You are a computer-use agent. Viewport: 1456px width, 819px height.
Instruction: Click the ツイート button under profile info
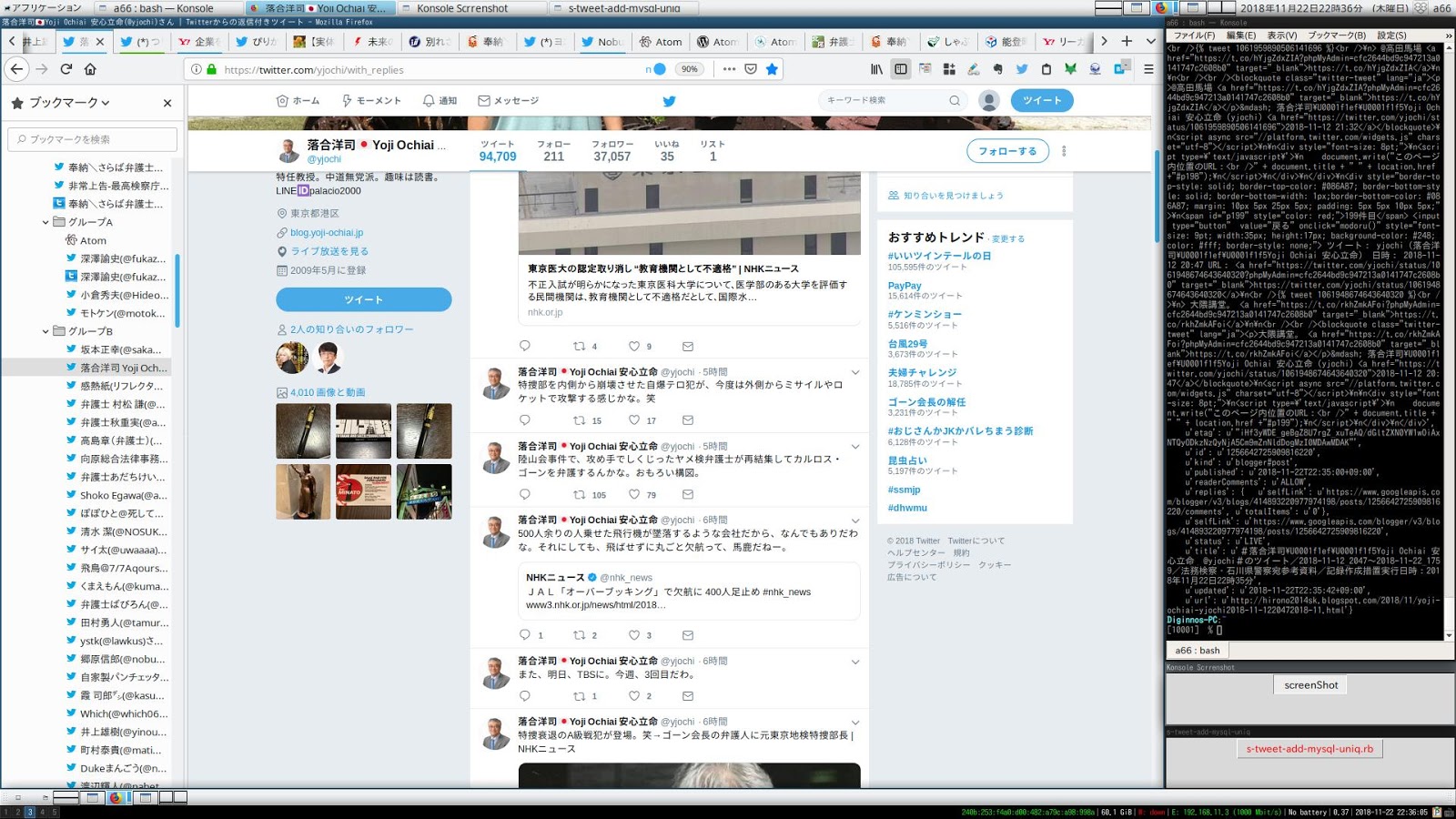click(364, 299)
